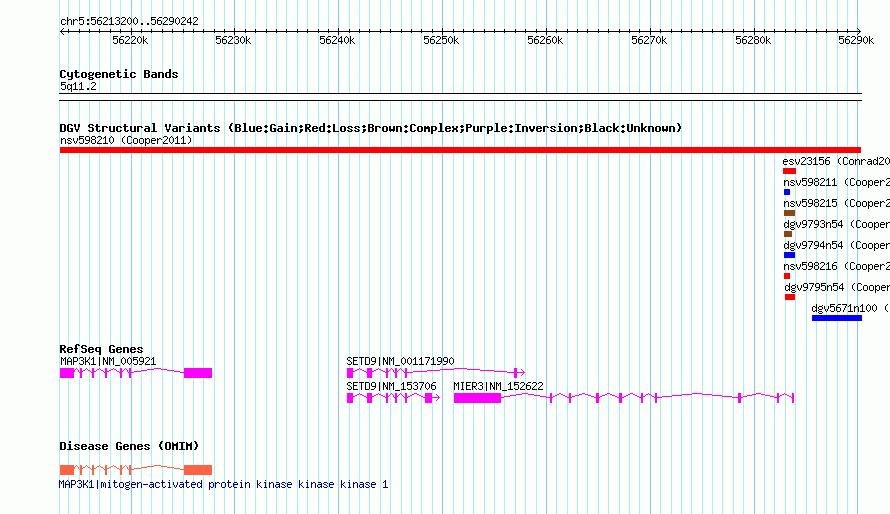Click the SETD9 NM_153706 gene model glyph
890x514 pixels.
tap(393, 398)
